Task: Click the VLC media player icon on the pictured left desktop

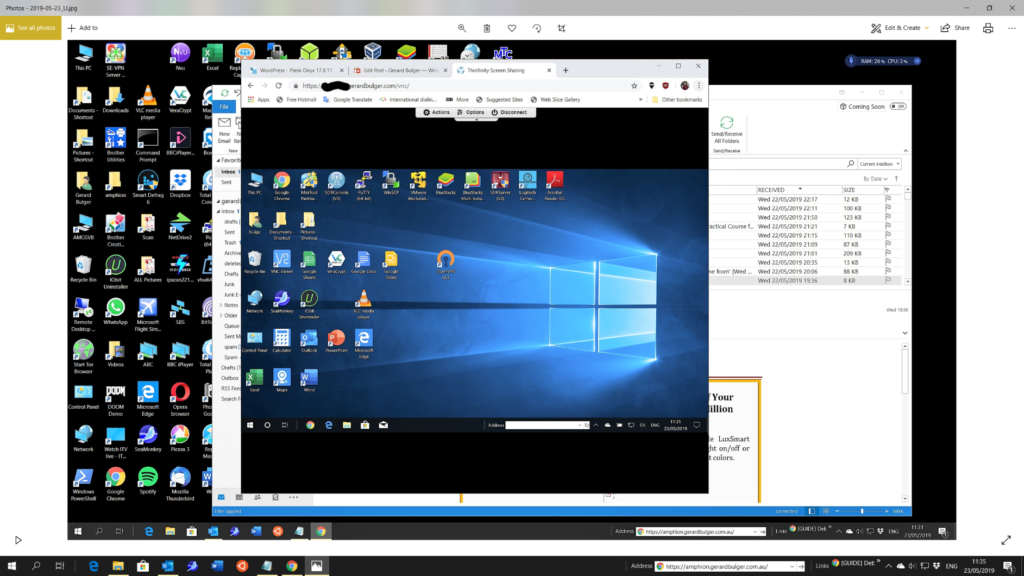Action: tap(148, 103)
